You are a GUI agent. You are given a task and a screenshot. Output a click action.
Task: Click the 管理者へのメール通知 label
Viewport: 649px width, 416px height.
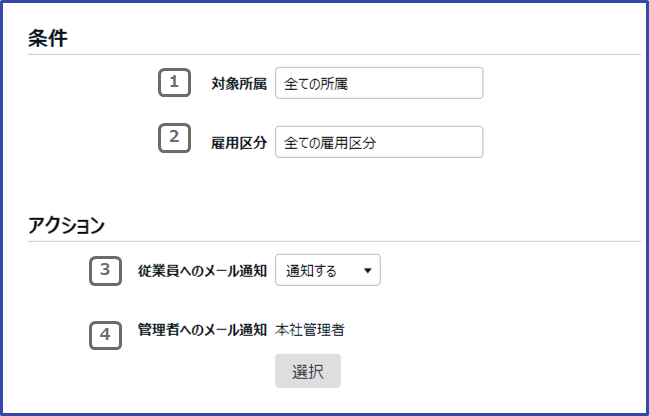(202, 327)
